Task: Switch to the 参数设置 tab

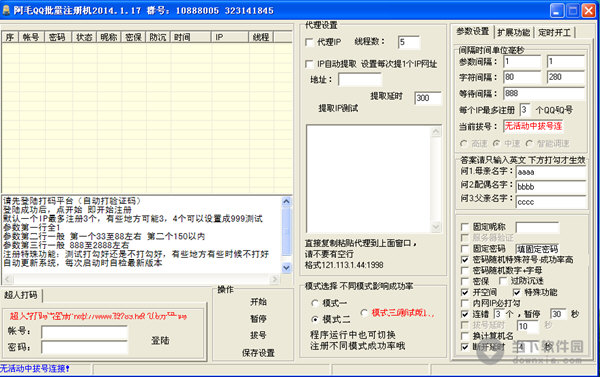Action: point(473,31)
